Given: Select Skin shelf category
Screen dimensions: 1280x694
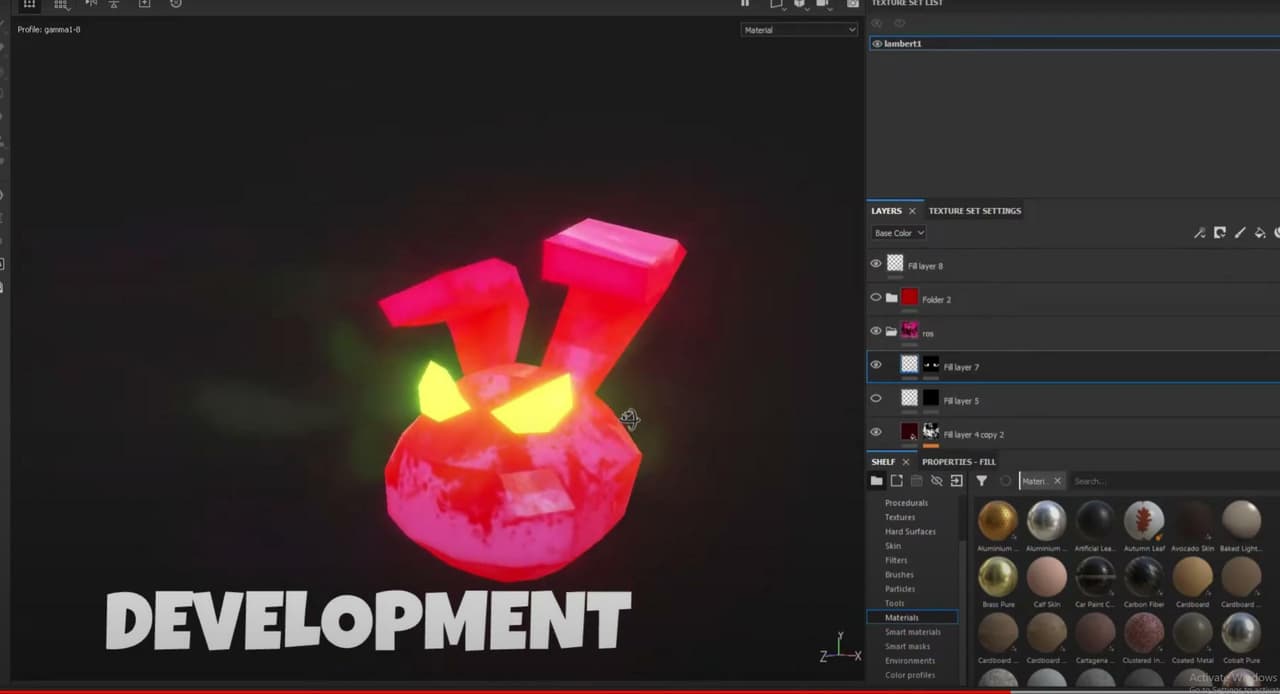Looking at the screenshot, I should coord(893,546).
